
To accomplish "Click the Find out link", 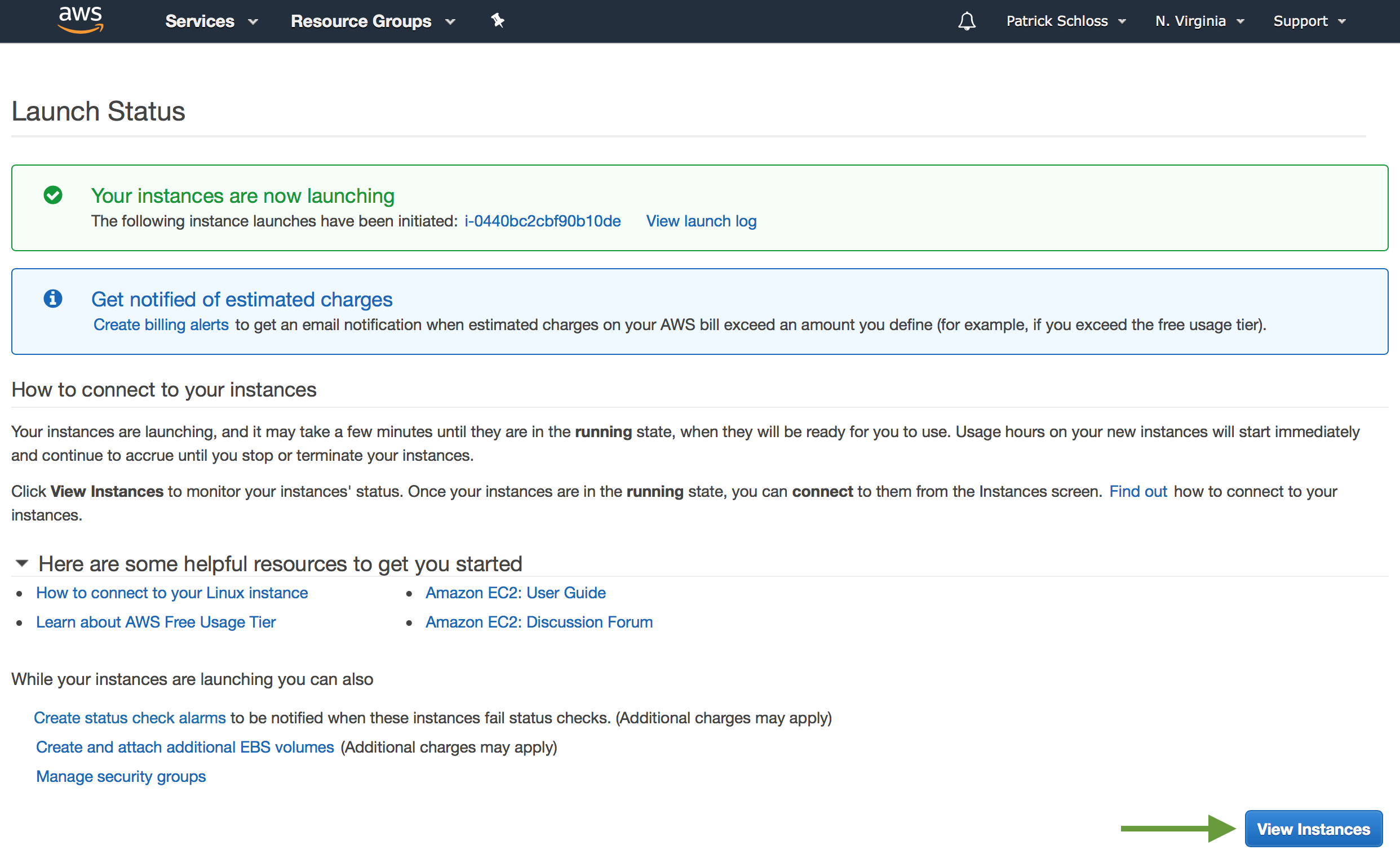I will [1137, 492].
